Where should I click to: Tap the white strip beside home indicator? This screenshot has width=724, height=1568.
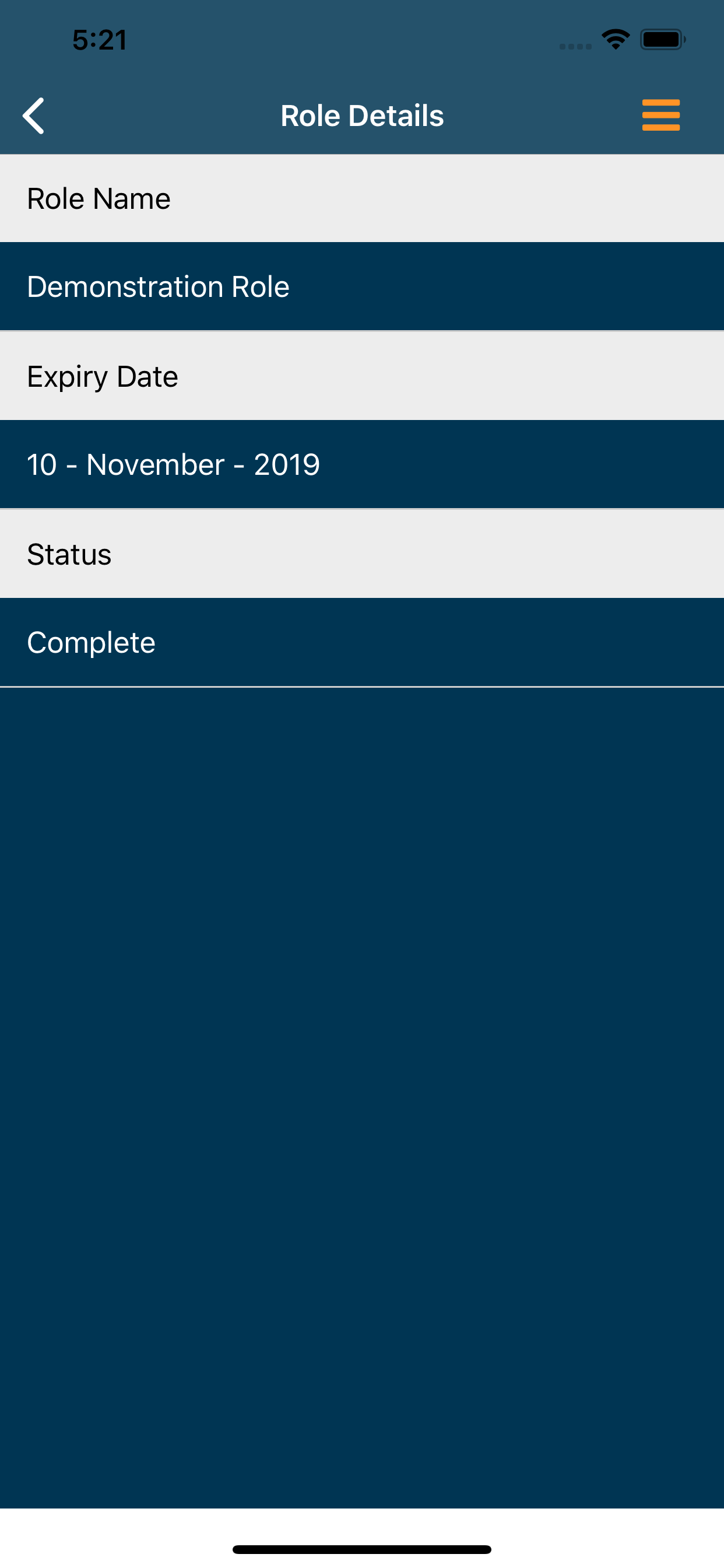[x=609, y=1540]
